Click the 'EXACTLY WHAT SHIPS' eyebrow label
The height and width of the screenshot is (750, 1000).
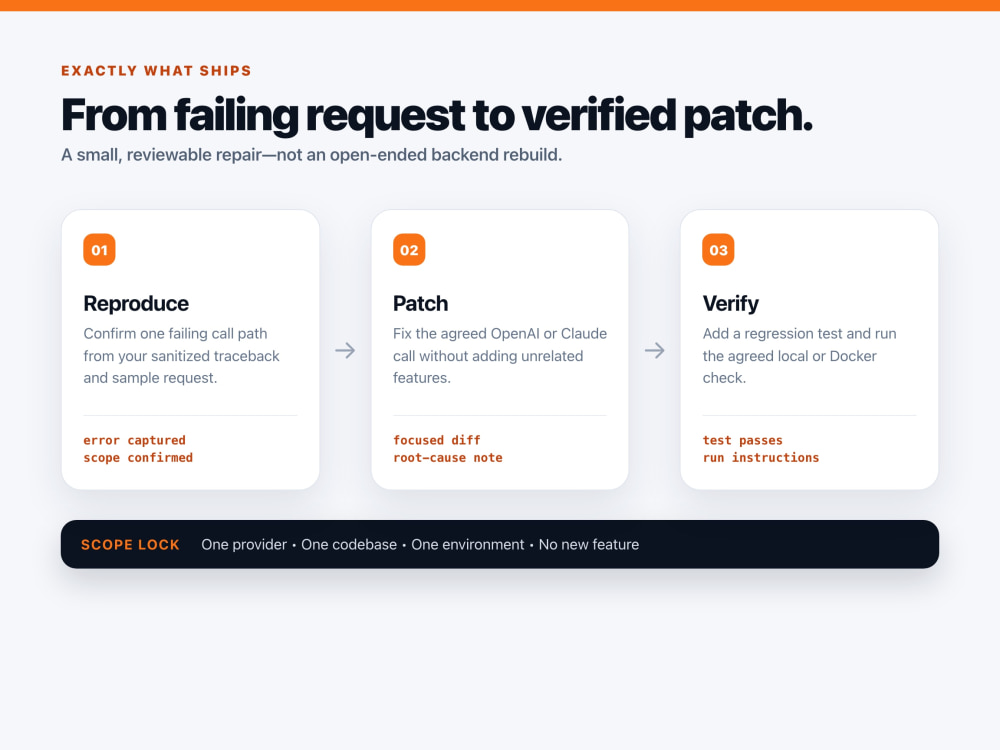(x=156, y=71)
